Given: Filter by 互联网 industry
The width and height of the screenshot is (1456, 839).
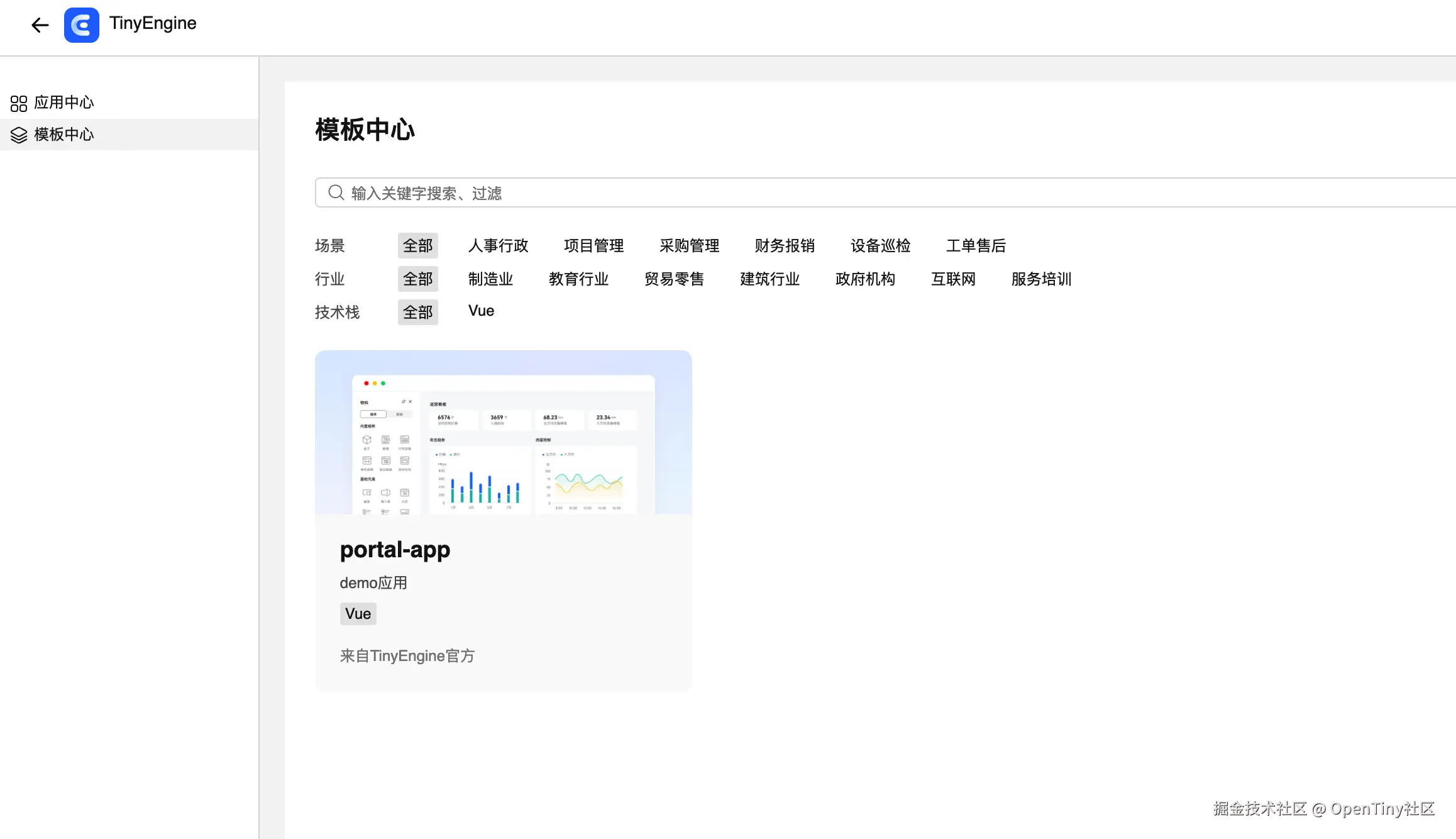Looking at the screenshot, I should 953,279.
